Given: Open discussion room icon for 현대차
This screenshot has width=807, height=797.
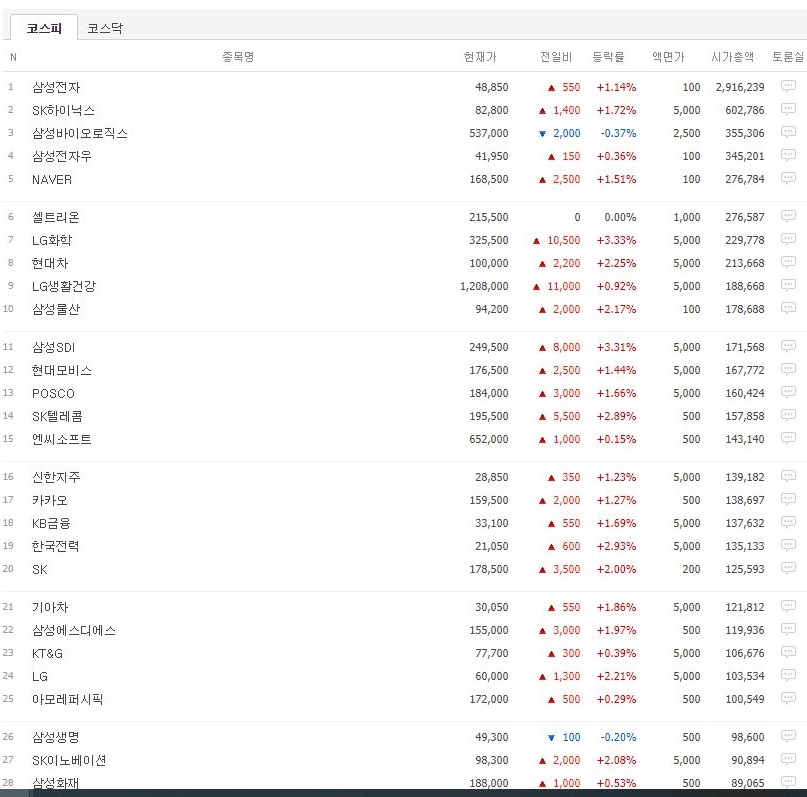Looking at the screenshot, I should [788, 262].
